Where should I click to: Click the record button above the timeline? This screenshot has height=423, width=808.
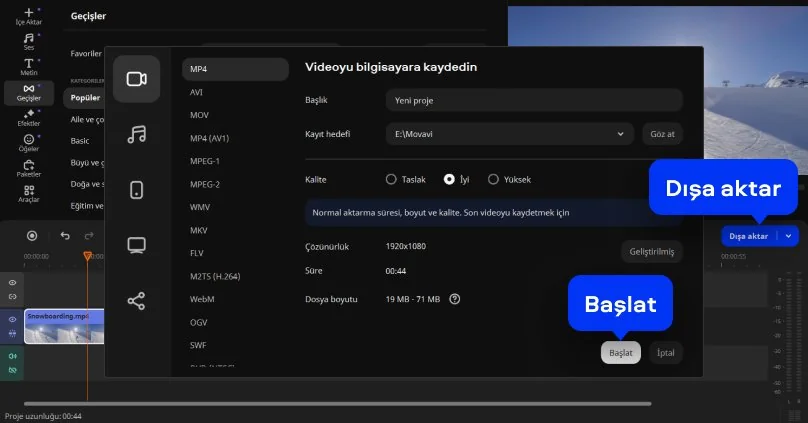(32, 235)
